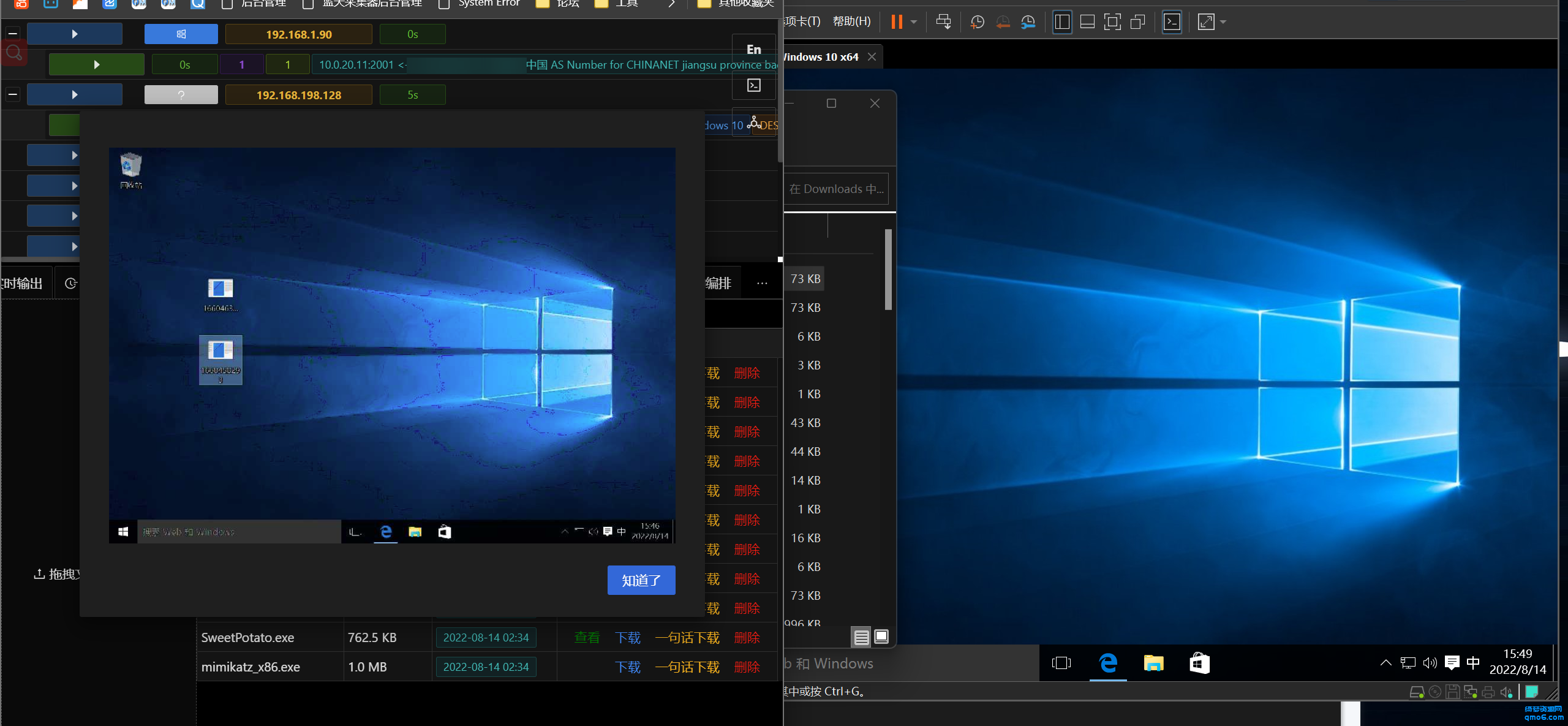Open the VM action center notification icon

[1452, 662]
